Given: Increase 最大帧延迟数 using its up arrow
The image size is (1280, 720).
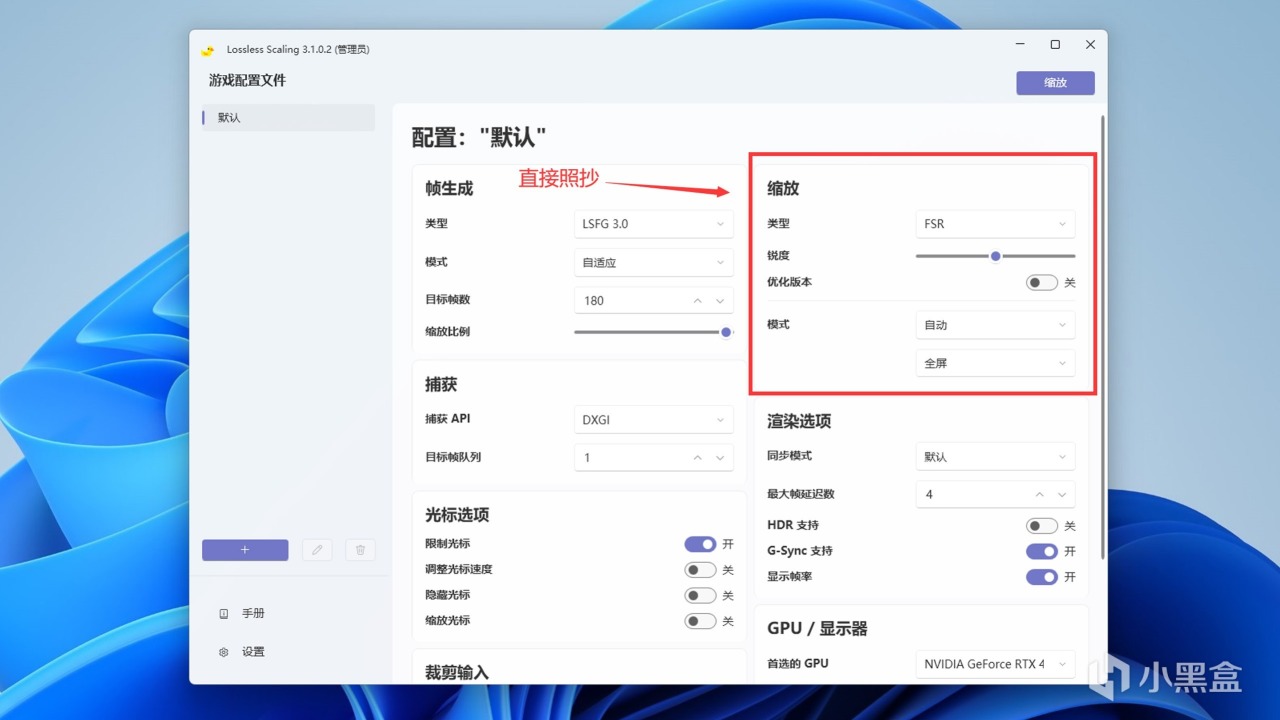Looking at the screenshot, I should click(x=1040, y=495).
